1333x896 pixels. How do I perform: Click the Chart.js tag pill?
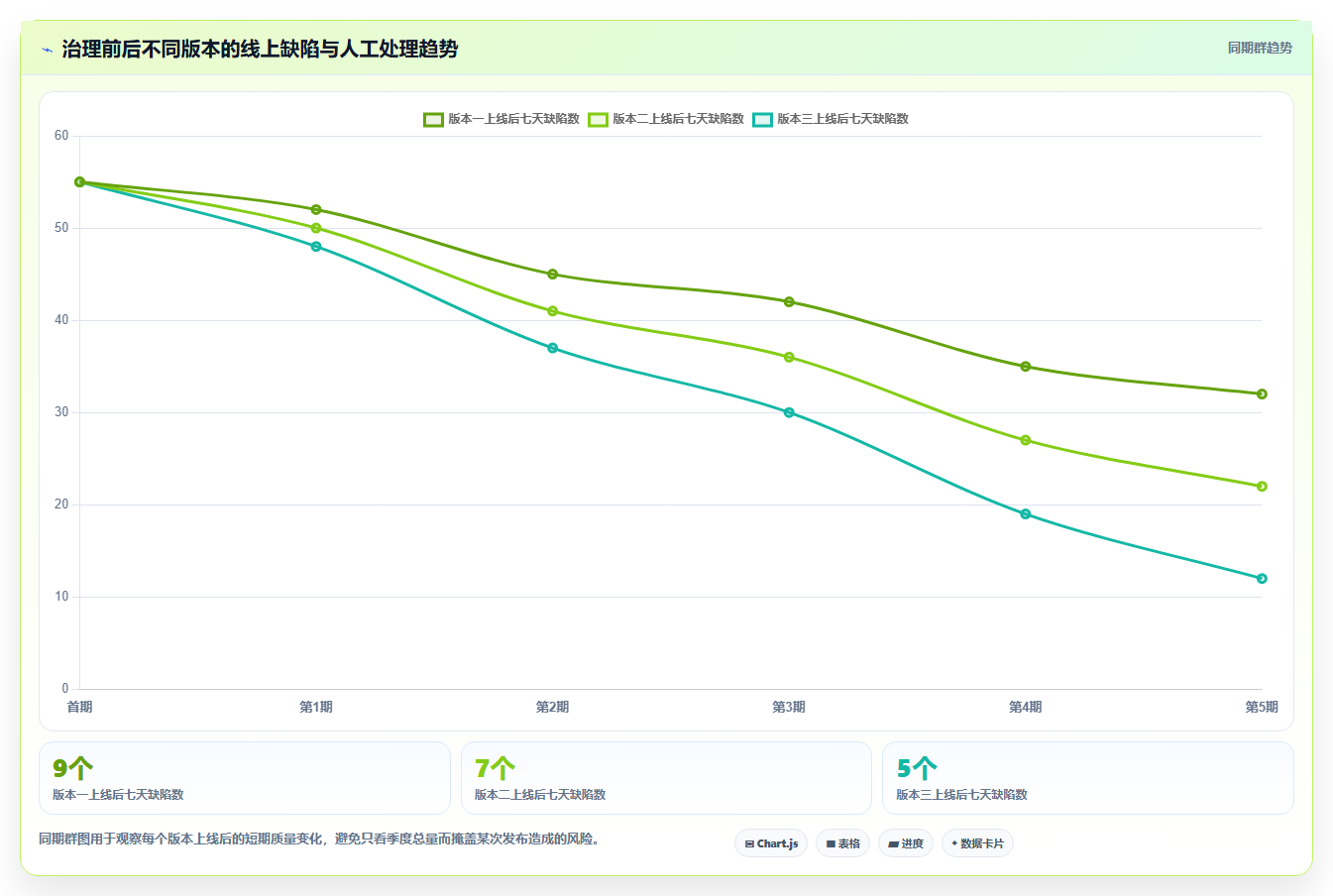click(771, 843)
